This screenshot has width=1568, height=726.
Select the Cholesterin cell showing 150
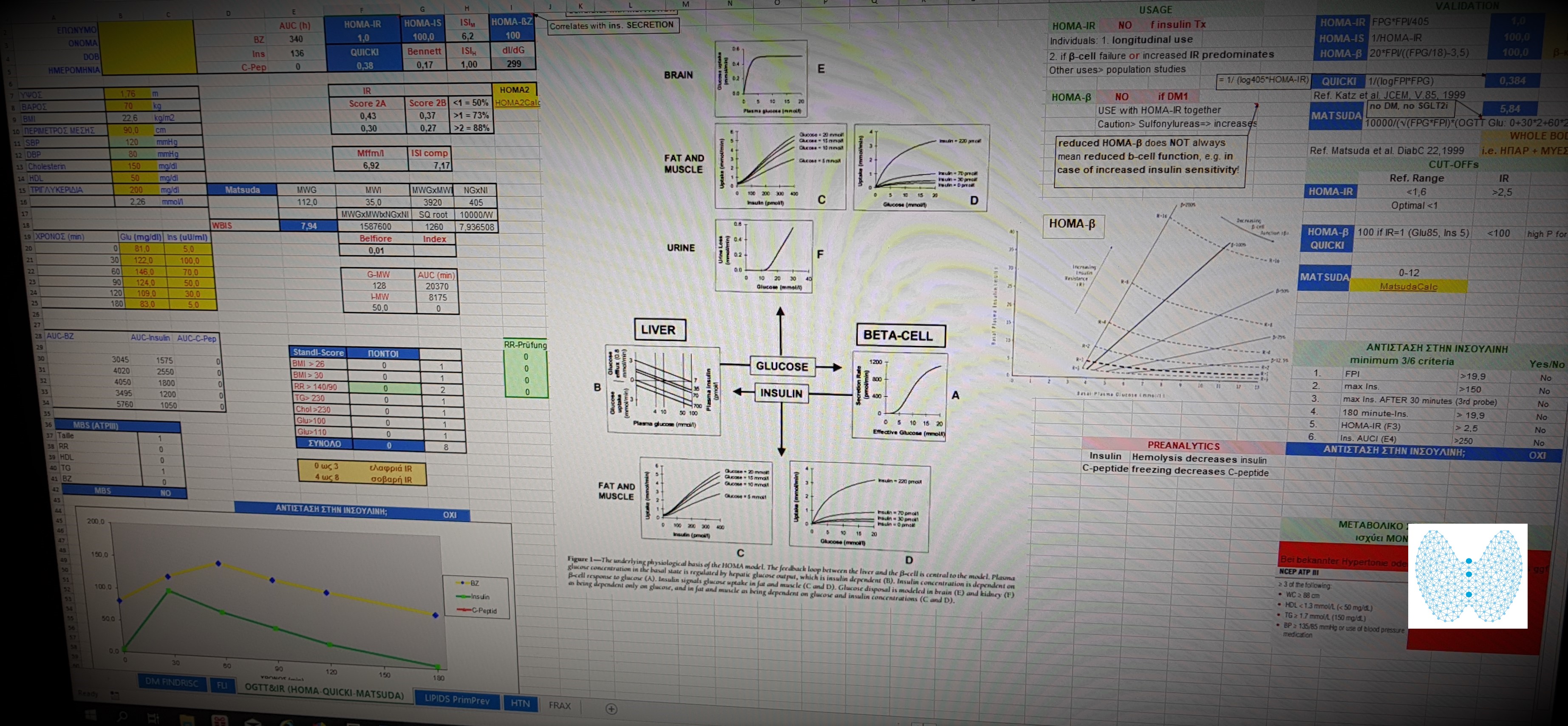click(134, 166)
